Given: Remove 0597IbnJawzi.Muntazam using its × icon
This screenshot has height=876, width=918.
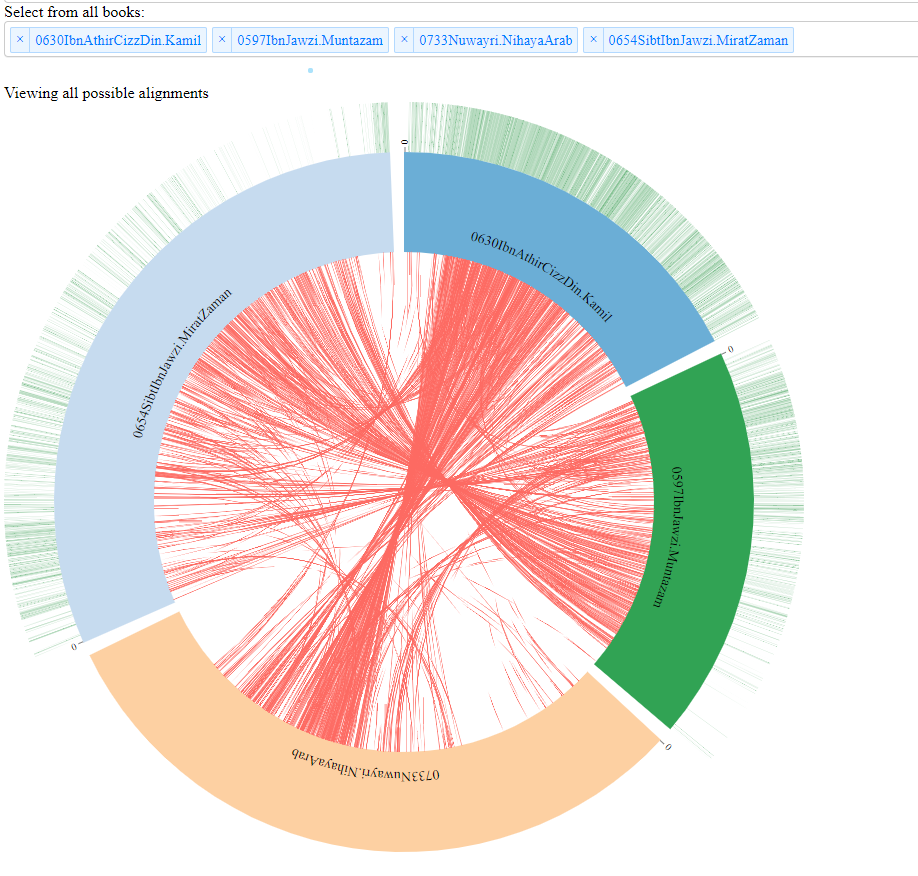Looking at the screenshot, I should (x=222, y=40).
